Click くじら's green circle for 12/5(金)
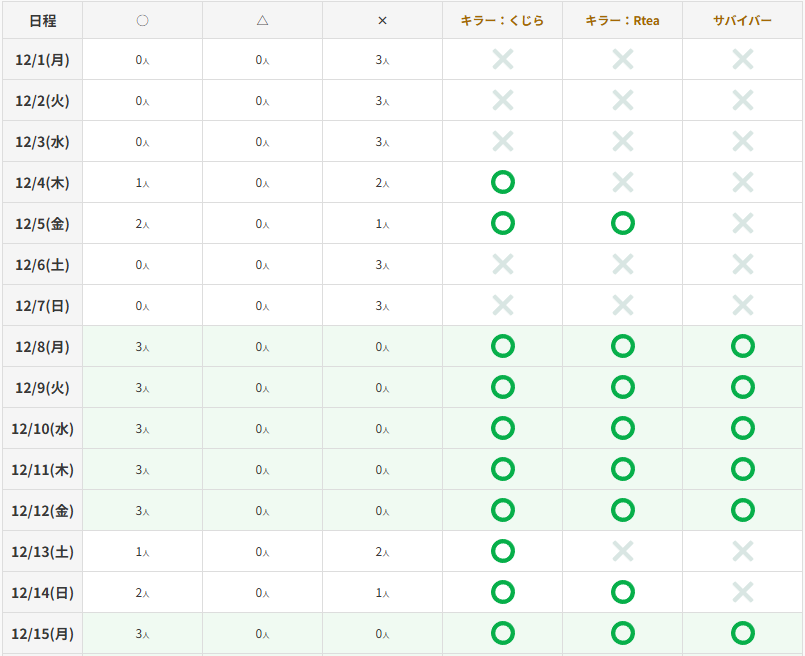805x656 pixels. click(x=503, y=223)
